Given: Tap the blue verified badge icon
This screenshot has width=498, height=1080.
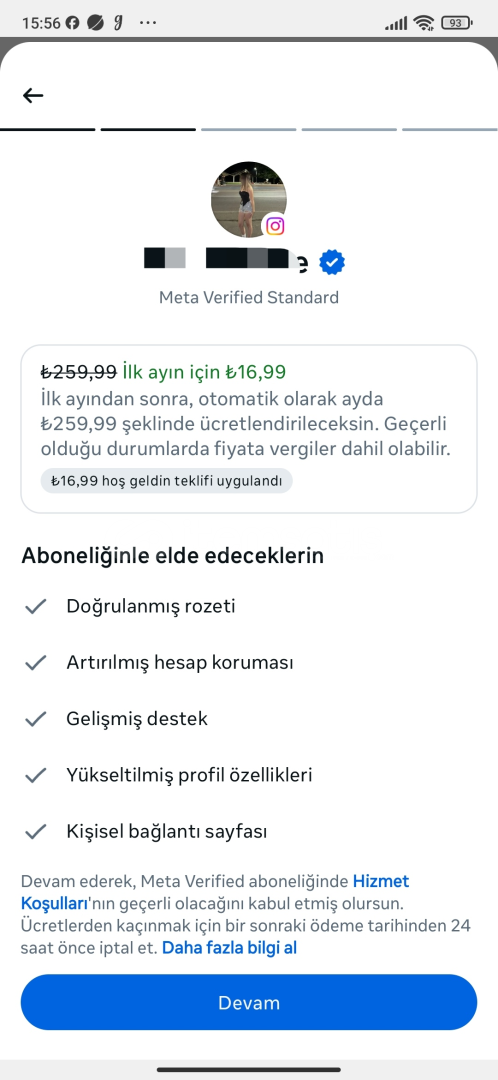Looking at the screenshot, I should 332,262.
